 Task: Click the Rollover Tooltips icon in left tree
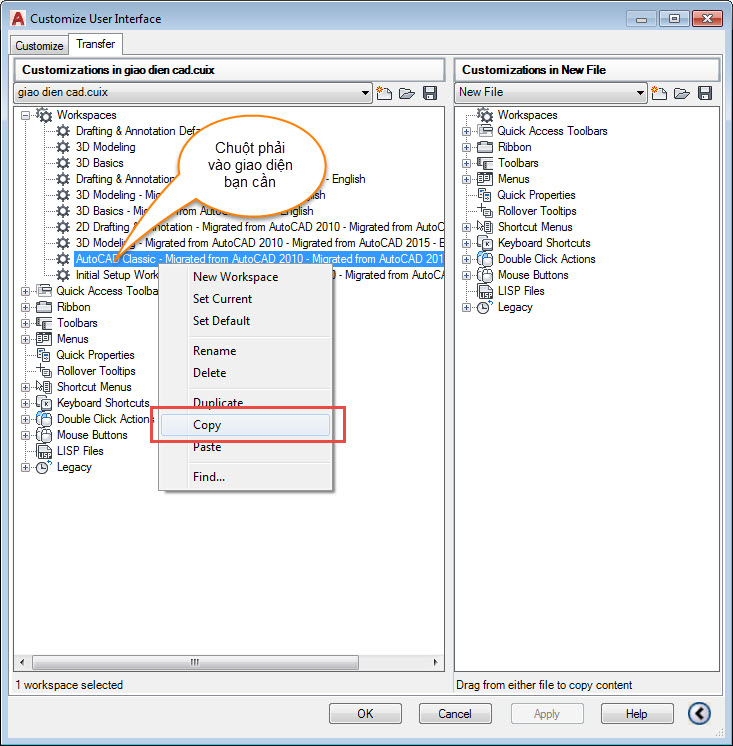44,371
